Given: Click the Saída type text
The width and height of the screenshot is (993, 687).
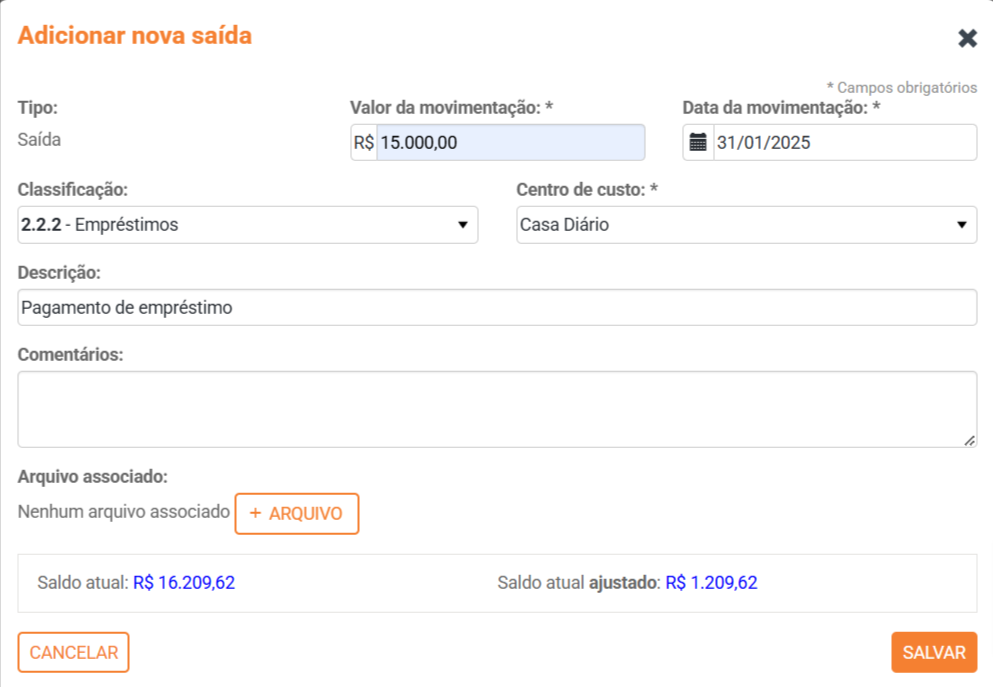Looking at the screenshot, I should (x=39, y=140).
